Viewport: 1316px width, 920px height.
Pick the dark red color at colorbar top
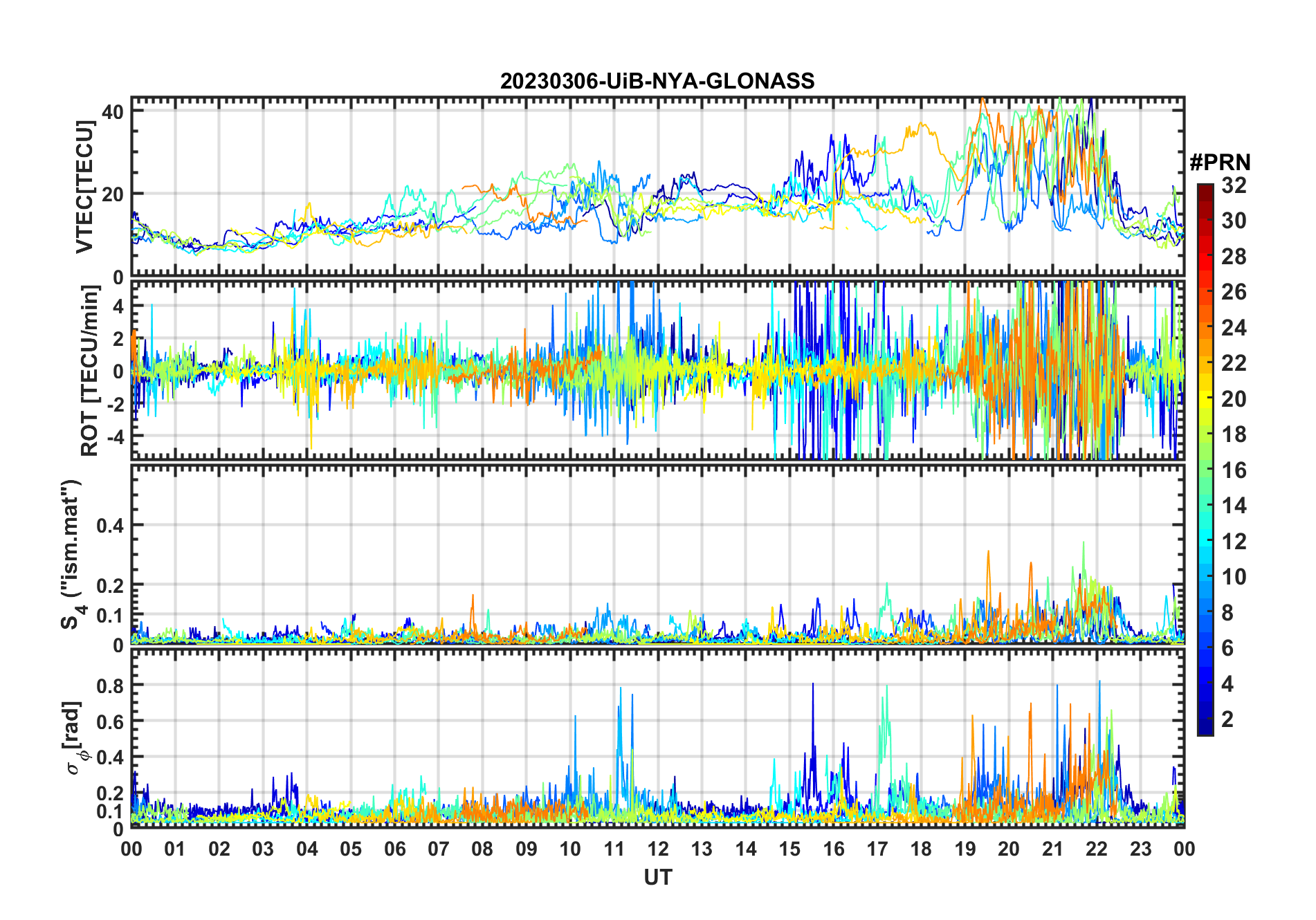(1205, 192)
